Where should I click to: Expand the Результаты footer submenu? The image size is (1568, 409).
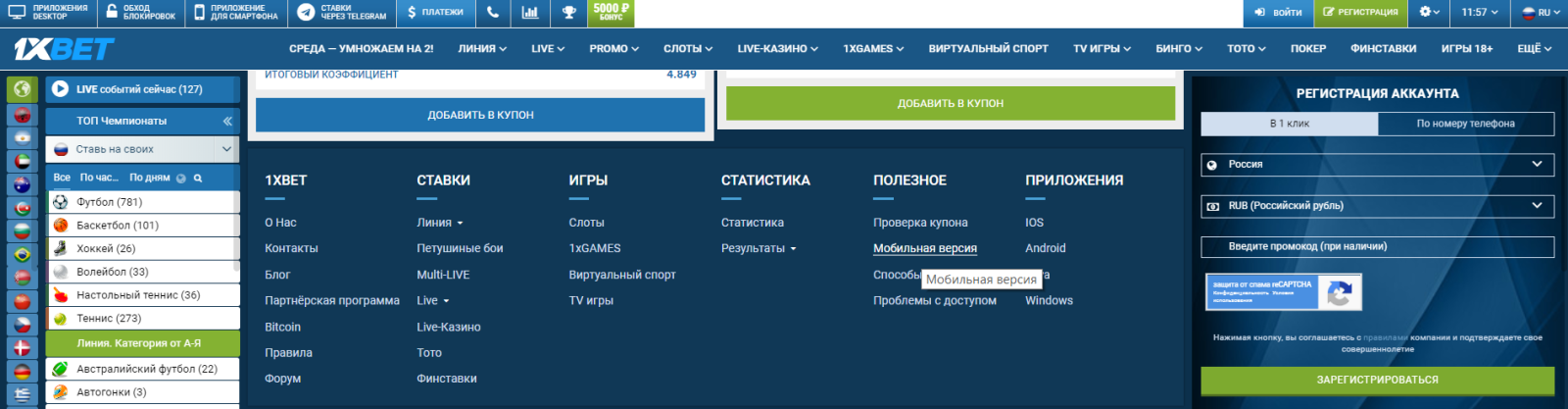(759, 248)
